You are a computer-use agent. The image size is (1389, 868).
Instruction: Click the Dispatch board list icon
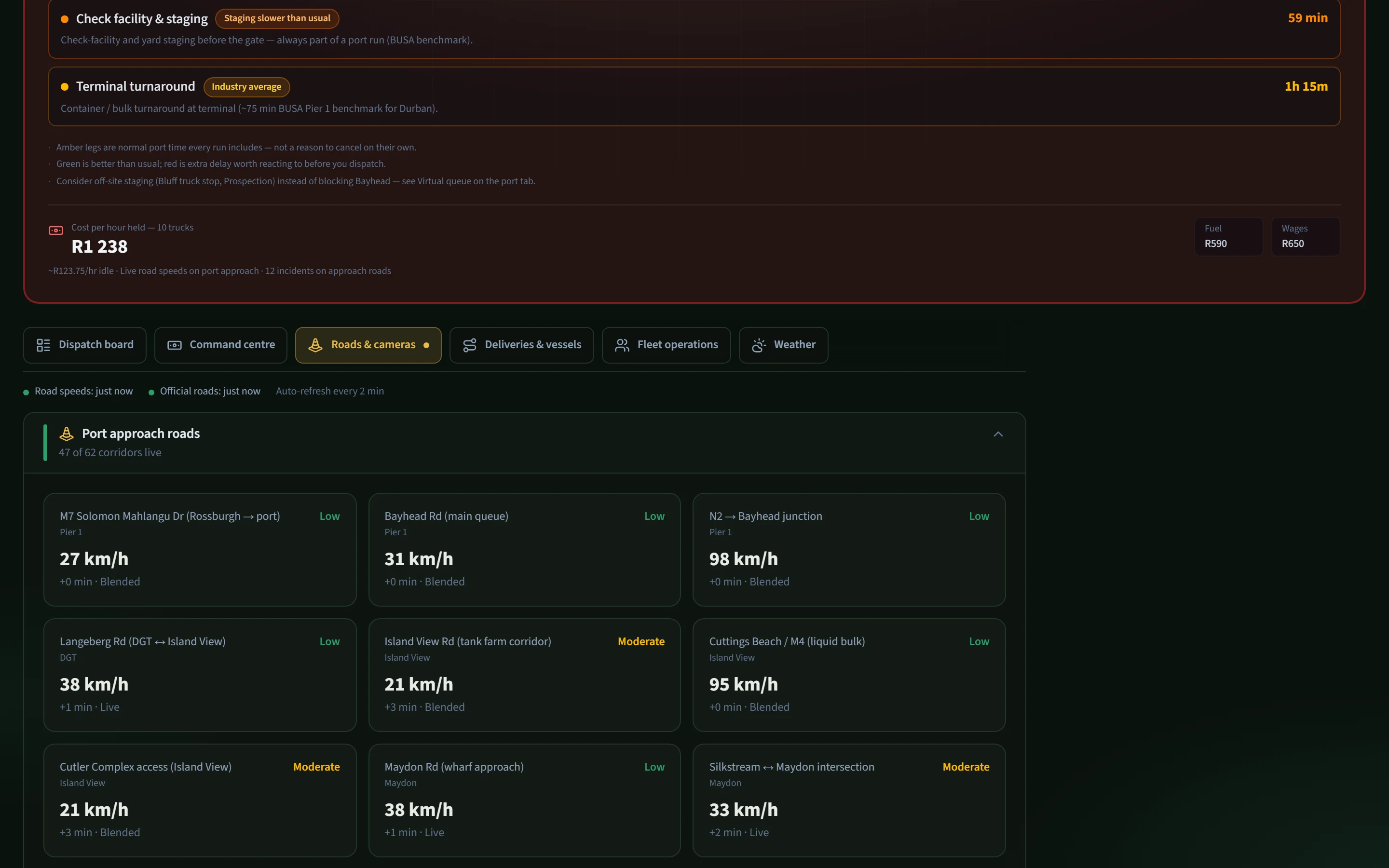[43, 345]
